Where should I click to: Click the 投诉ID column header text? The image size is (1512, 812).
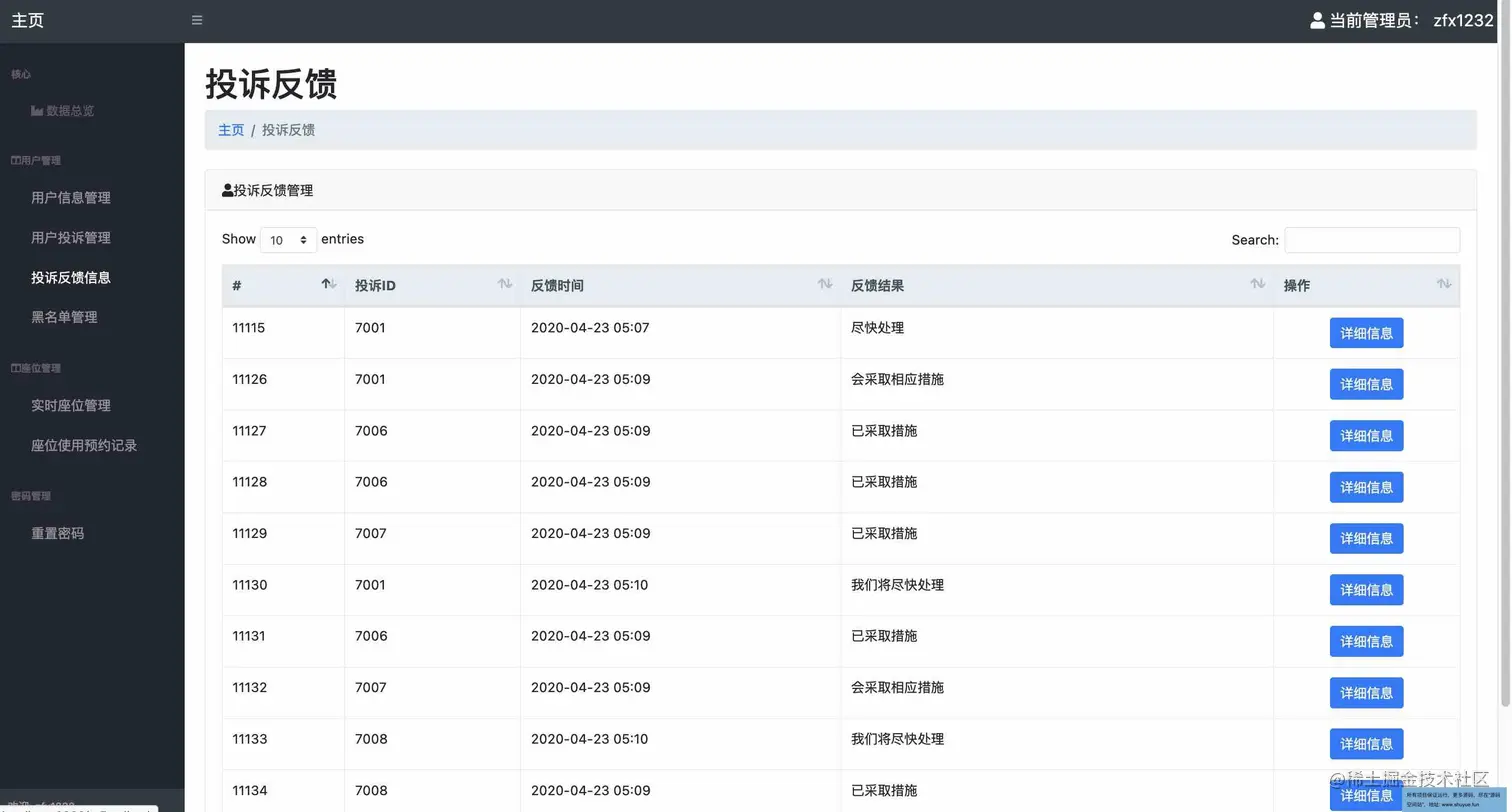[x=375, y=286]
